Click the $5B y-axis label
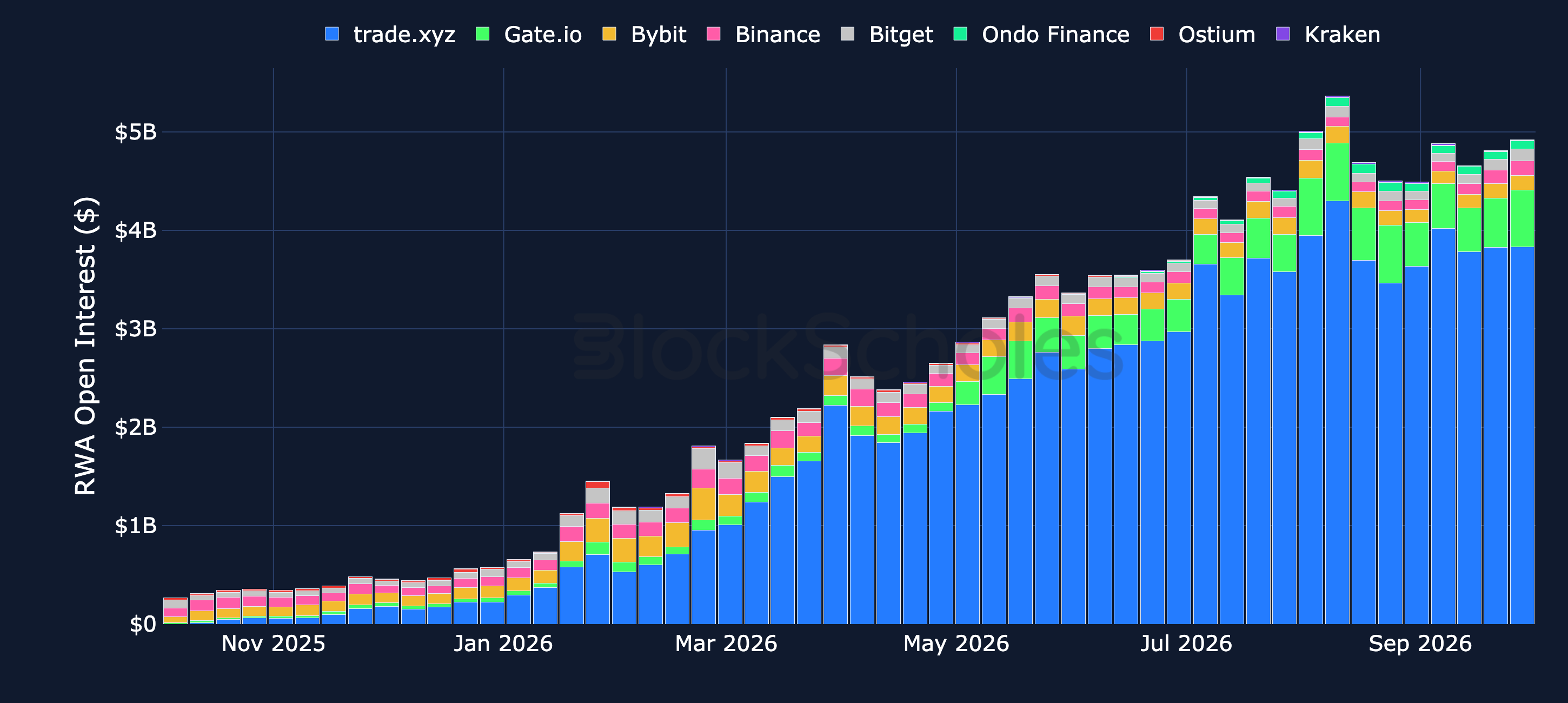The height and width of the screenshot is (703, 1568). coord(136,132)
